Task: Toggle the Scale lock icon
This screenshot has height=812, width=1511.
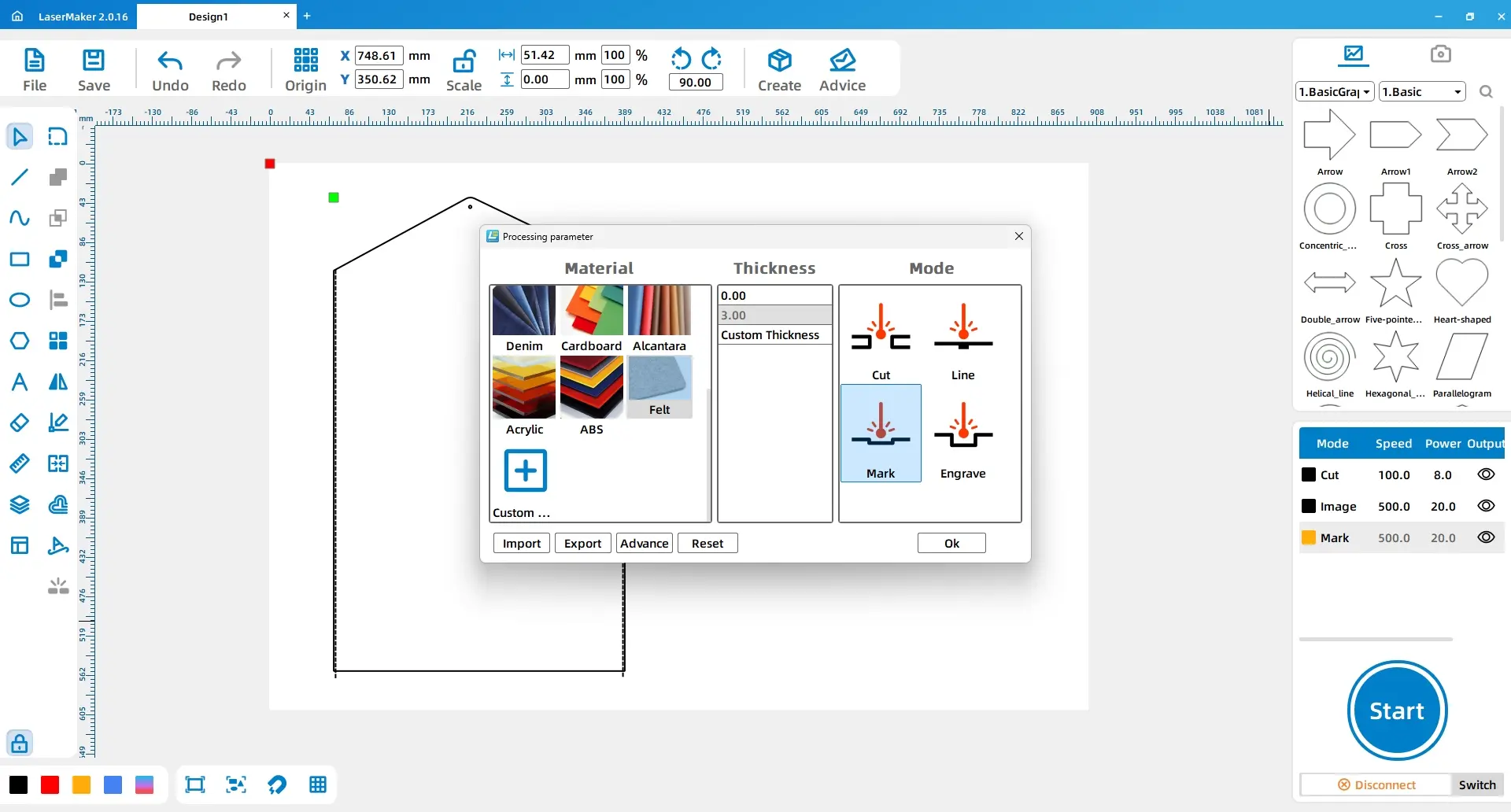Action: tap(464, 61)
